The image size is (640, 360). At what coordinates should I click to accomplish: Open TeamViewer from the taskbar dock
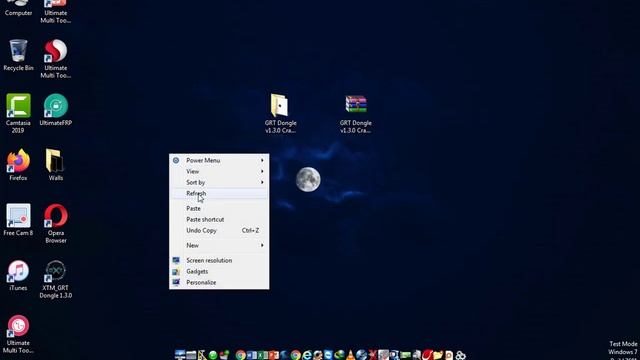(x=328, y=355)
